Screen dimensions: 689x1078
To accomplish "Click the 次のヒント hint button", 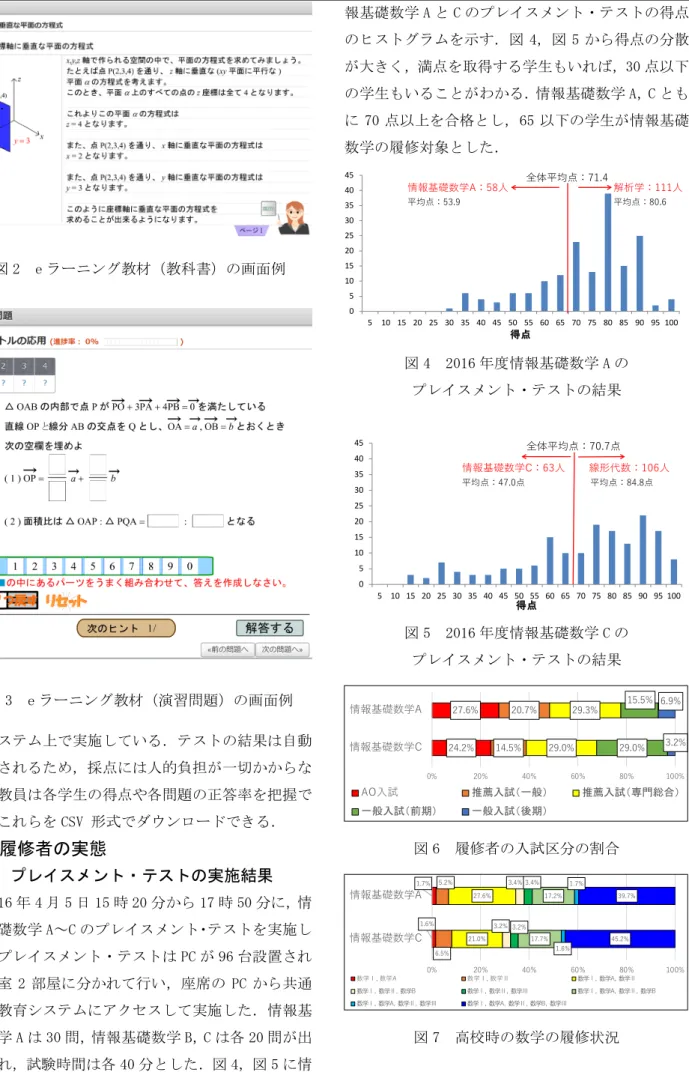I will click(x=126, y=628).
